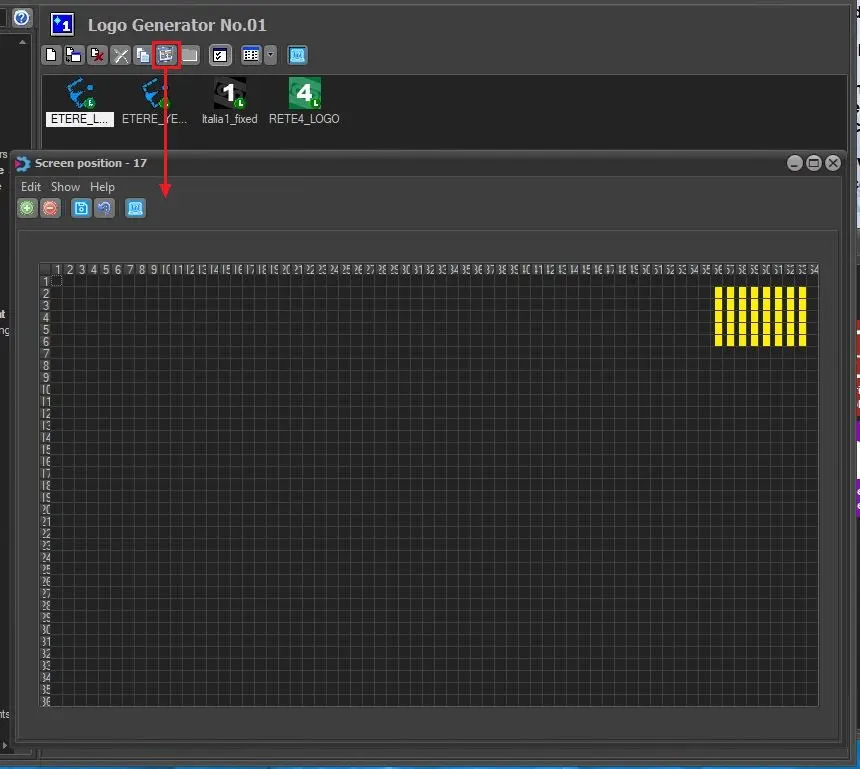860x769 pixels.
Task: Click the grid view mode button
Action: click(x=252, y=56)
